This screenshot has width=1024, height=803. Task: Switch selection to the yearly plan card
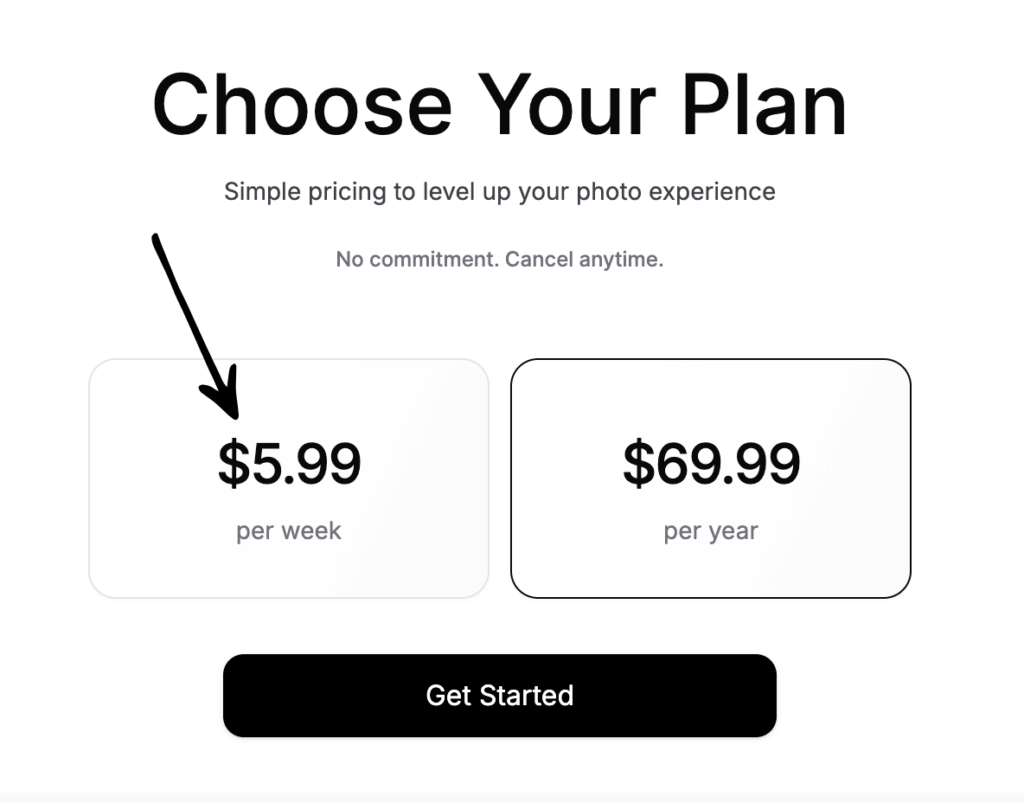[x=711, y=478]
